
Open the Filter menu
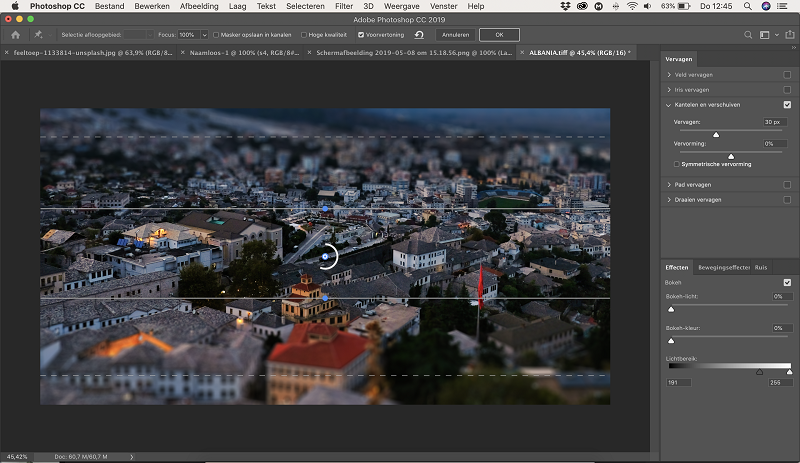tap(344, 6)
